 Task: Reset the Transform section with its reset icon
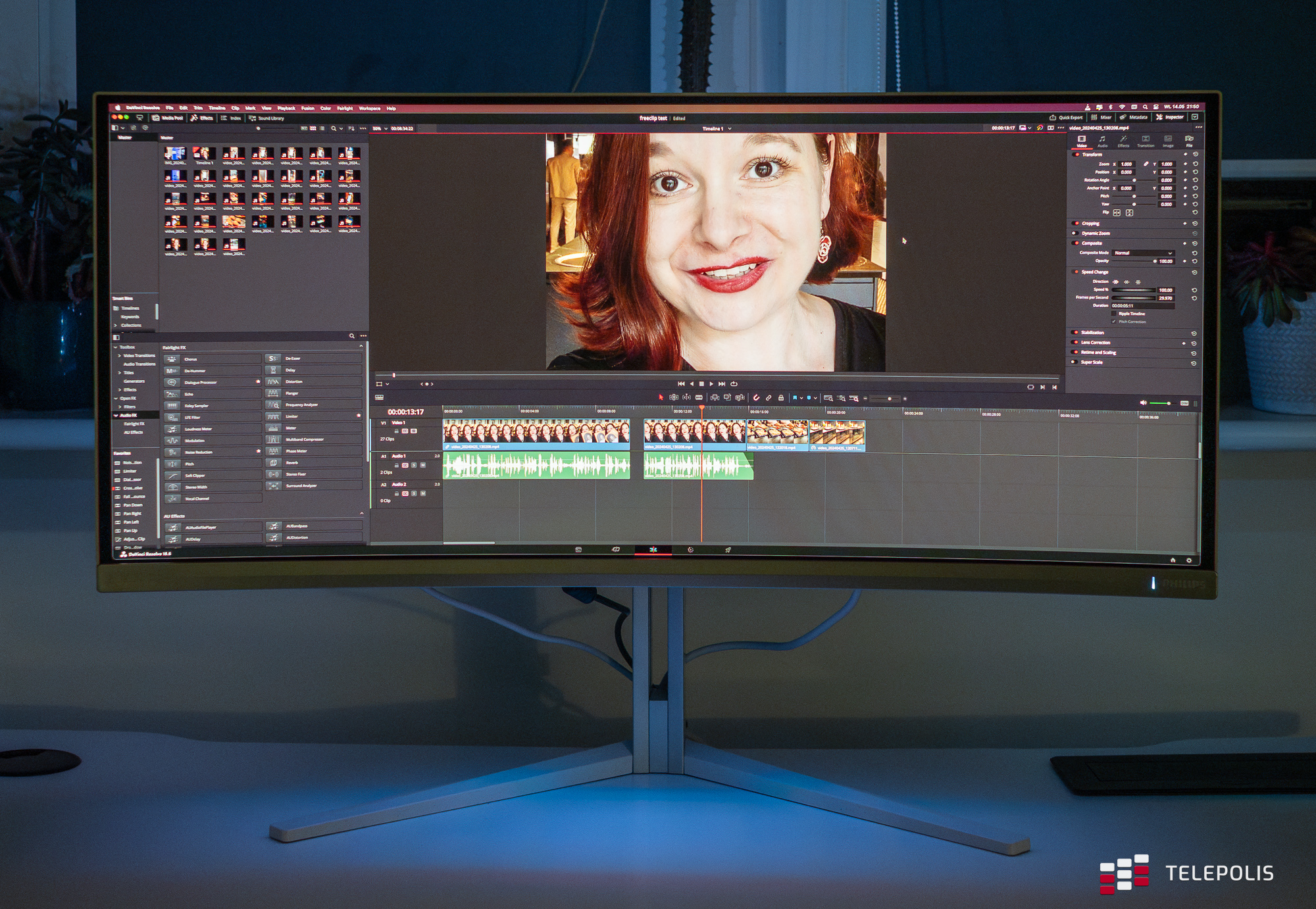pos(1195,155)
